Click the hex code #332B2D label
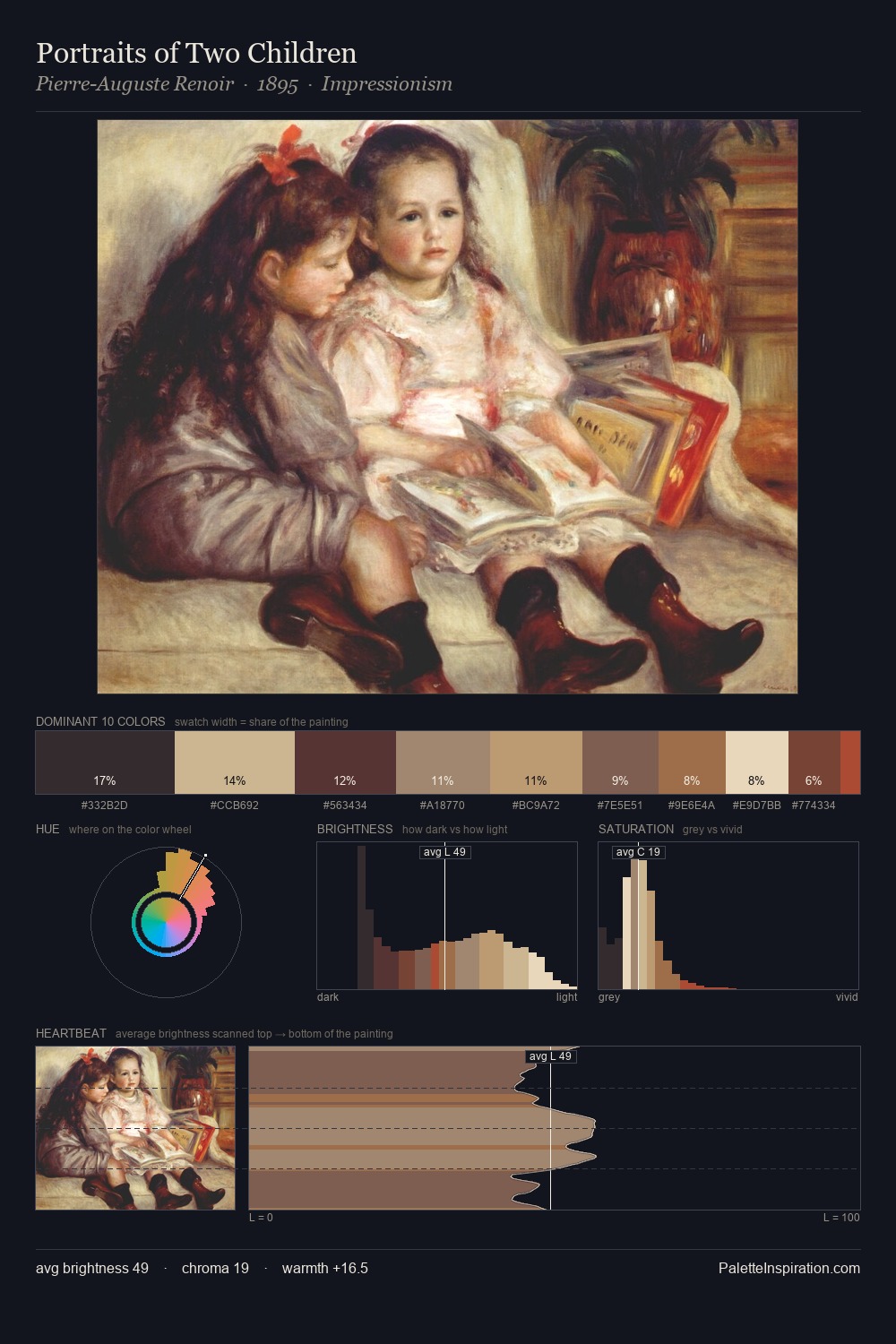 point(105,806)
